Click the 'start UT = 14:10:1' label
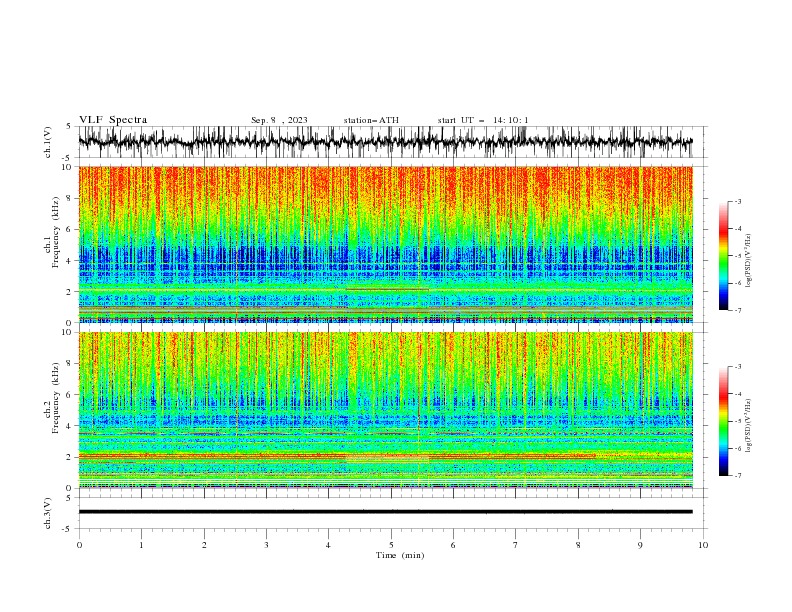The height and width of the screenshot is (612, 792). (x=483, y=120)
